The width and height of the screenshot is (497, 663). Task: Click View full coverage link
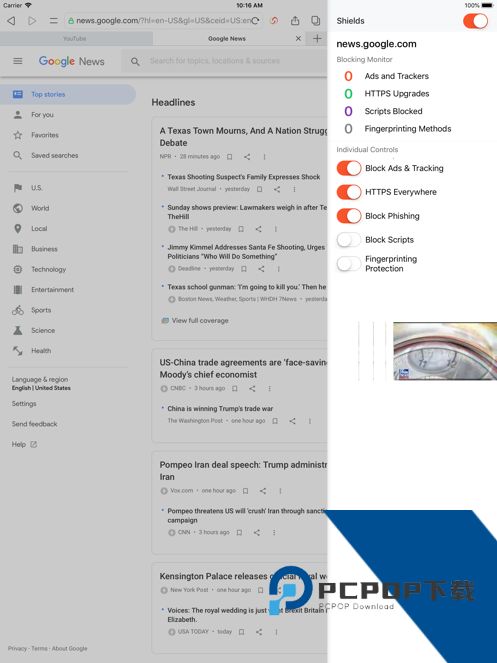click(195, 321)
